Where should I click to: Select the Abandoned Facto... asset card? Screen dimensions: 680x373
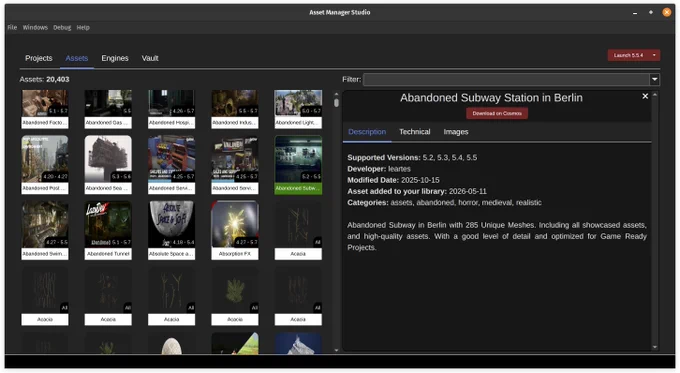point(45,109)
